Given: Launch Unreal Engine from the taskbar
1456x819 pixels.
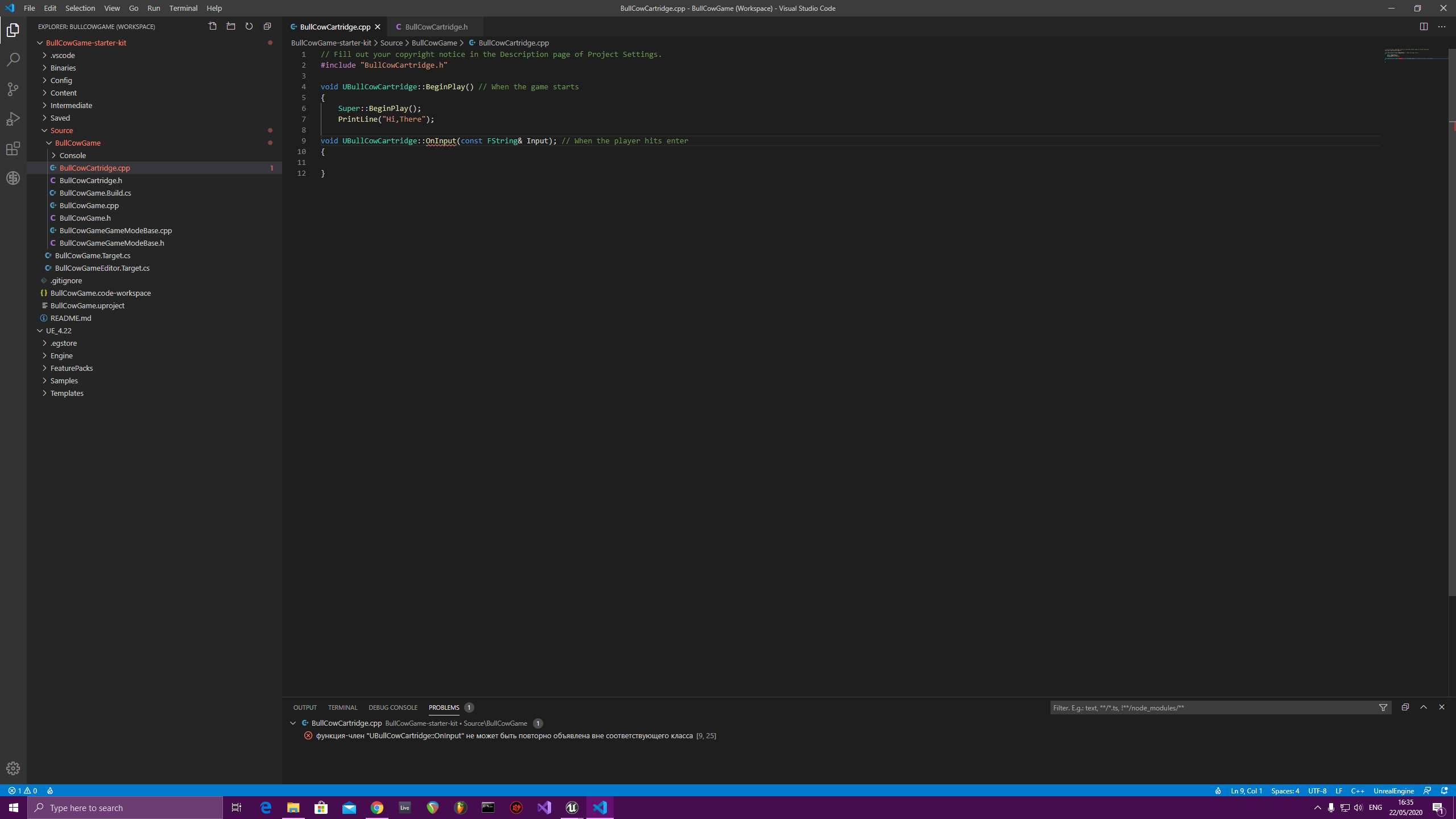Looking at the screenshot, I should (x=572, y=807).
